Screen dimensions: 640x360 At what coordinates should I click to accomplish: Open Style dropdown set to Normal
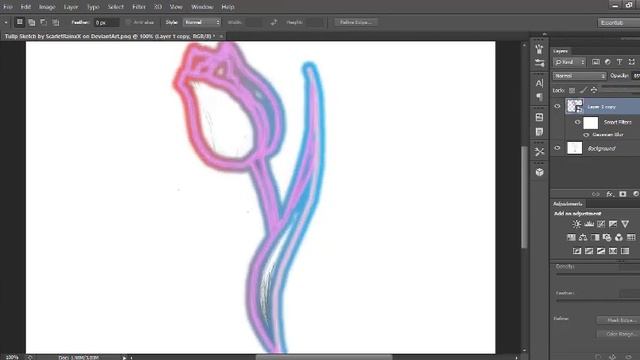[x=202, y=22]
